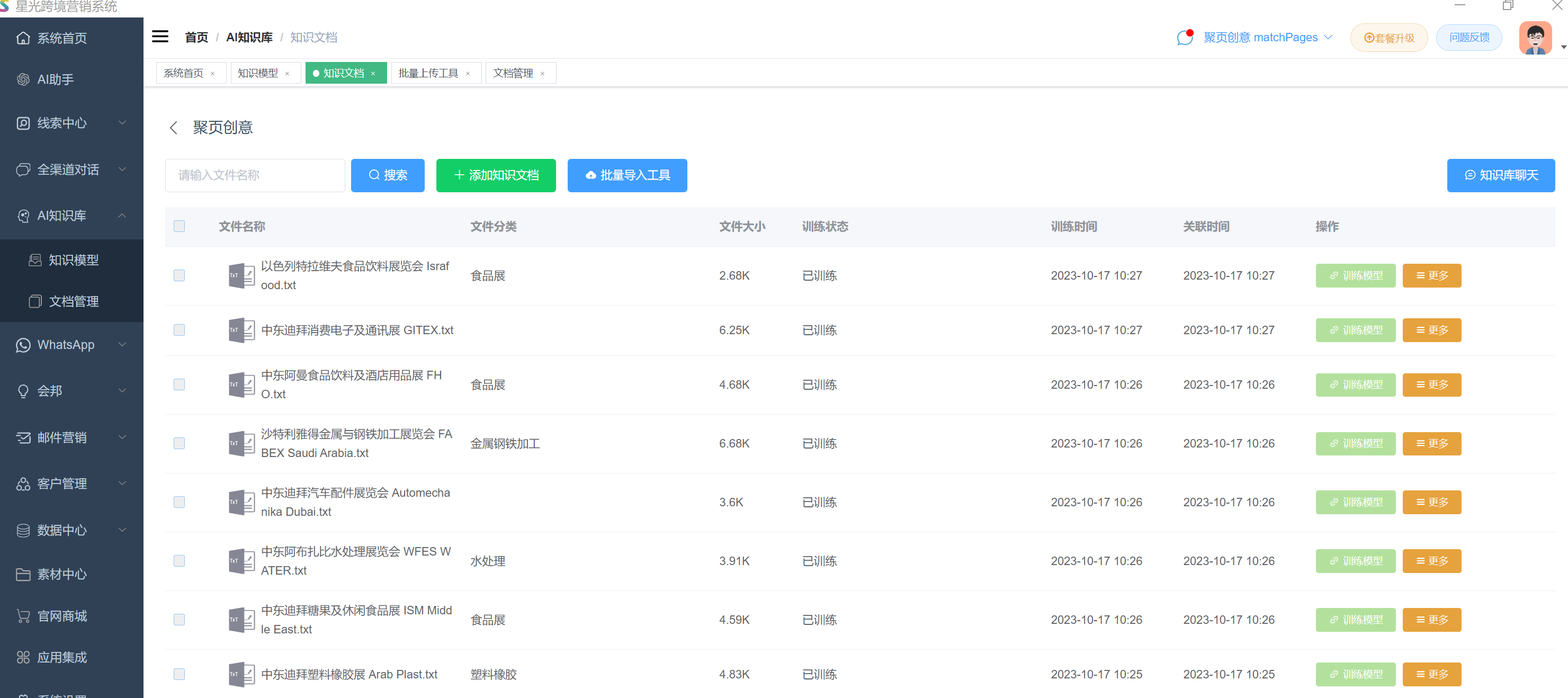Screen dimensions: 1568x698
Task: Click 训练模型 for Israfood.txt row
Action: click(1355, 276)
